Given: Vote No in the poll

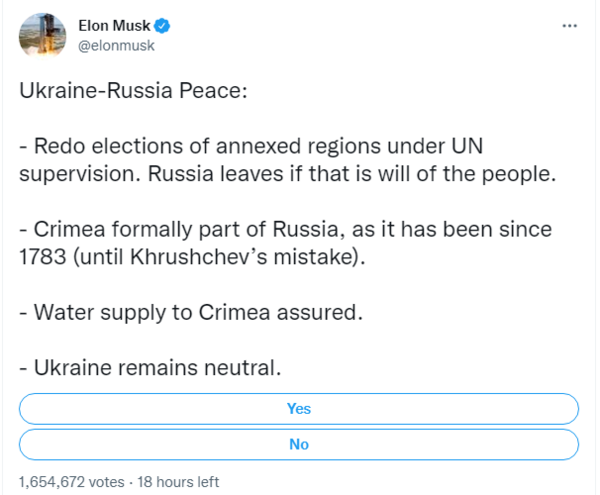Looking at the screenshot, I should pyautogui.click(x=299, y=444).
